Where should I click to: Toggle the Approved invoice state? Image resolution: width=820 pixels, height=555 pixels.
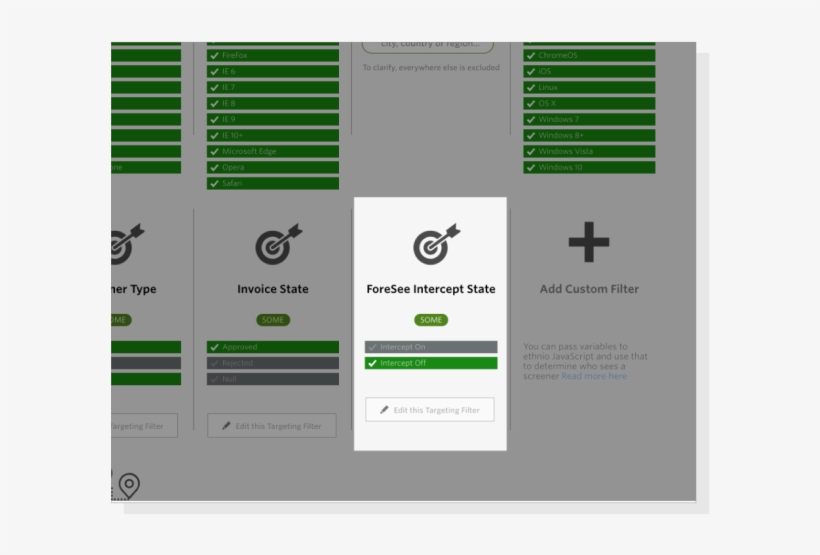[x=272, y=347]
